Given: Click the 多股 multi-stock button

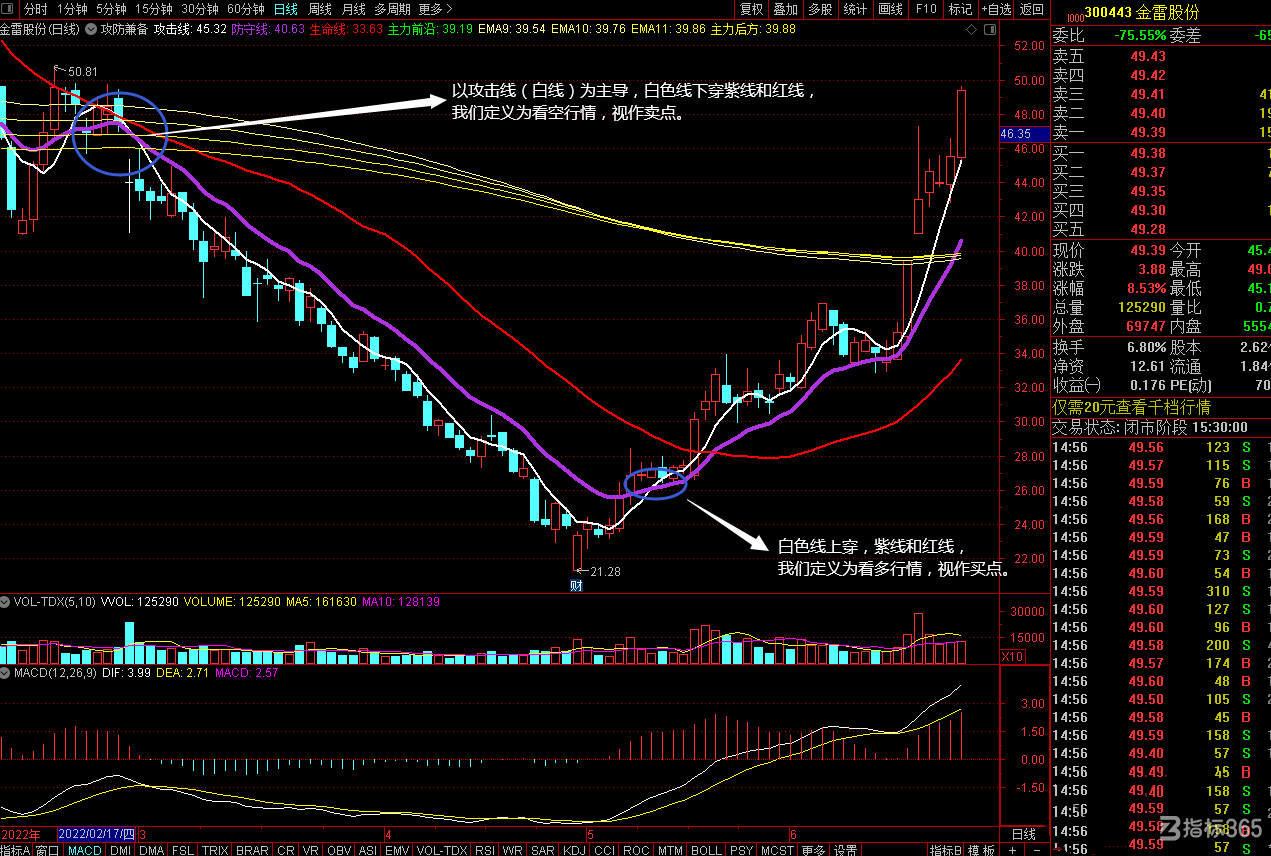Looking at the screenshot, I should [820, 9].
